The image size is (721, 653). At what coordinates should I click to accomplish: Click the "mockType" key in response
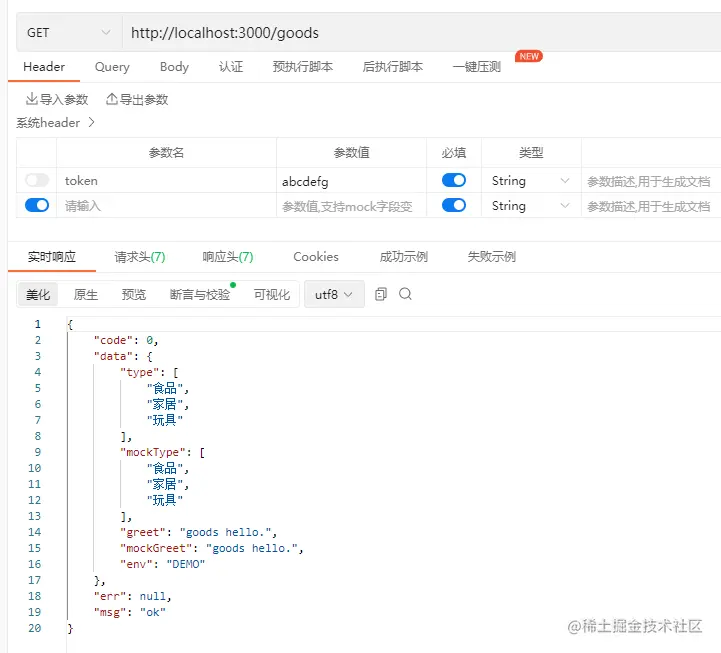[x=153, y=453]
